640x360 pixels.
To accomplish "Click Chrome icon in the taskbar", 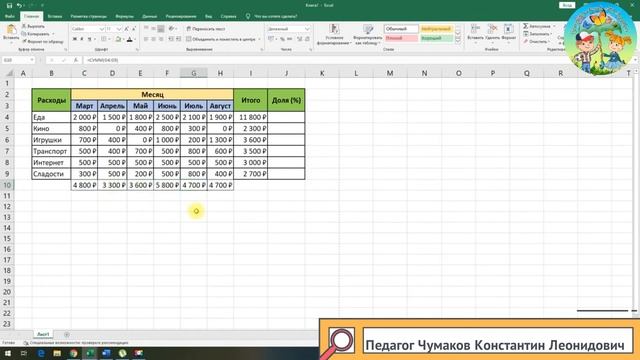I will click(x=73, y=353).
